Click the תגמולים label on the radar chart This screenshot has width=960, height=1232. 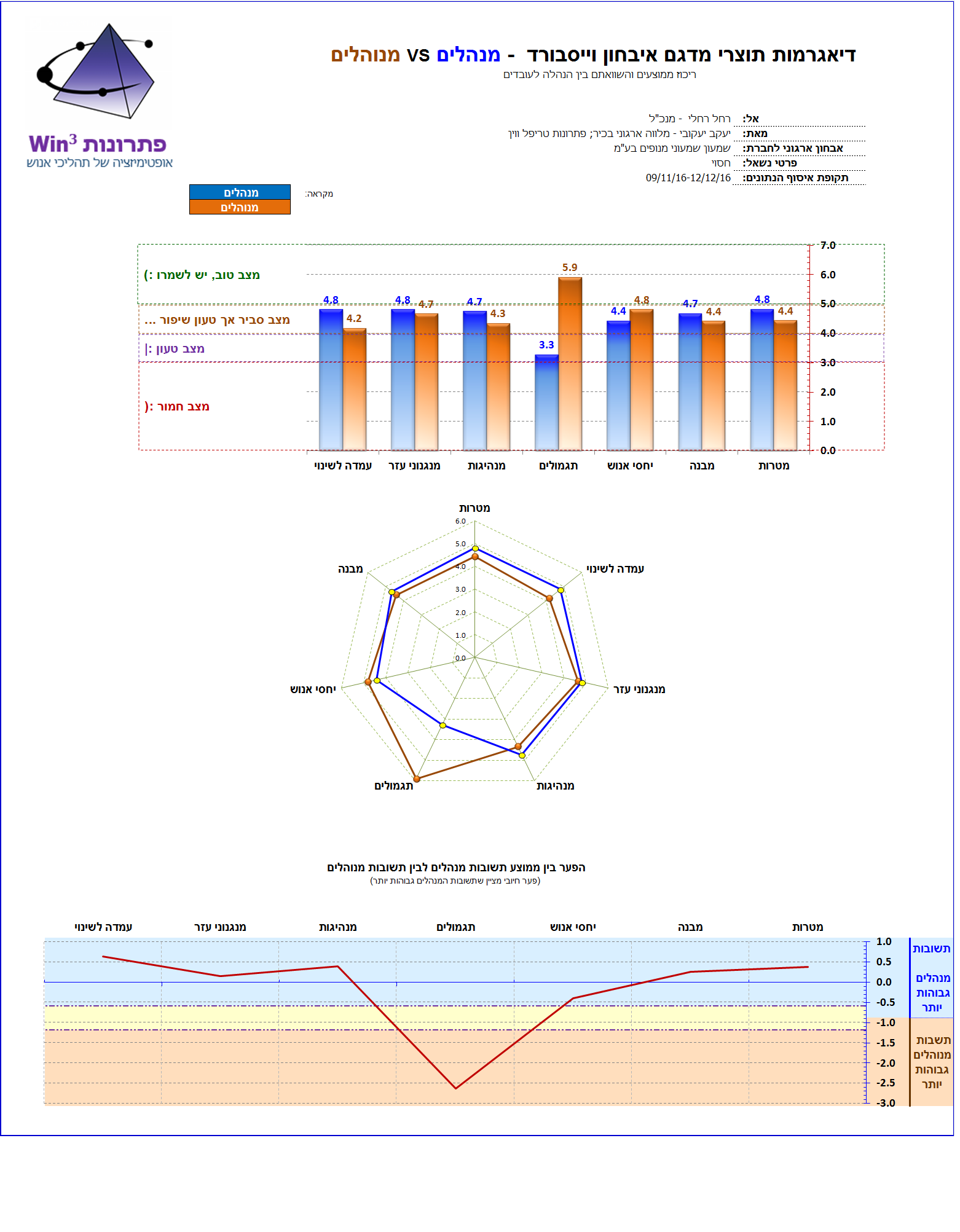click(394, 786)
